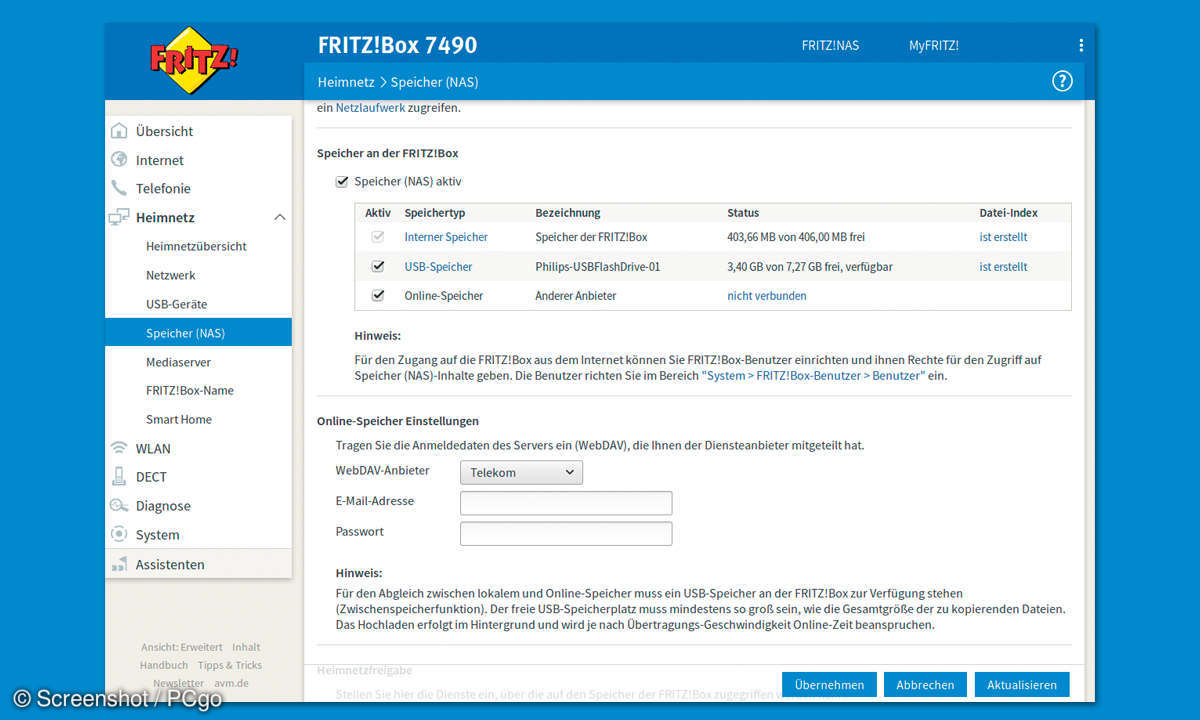Click the WLAN wifi icon
Screen dimensions: 1200x720
[x=119, y=448]
